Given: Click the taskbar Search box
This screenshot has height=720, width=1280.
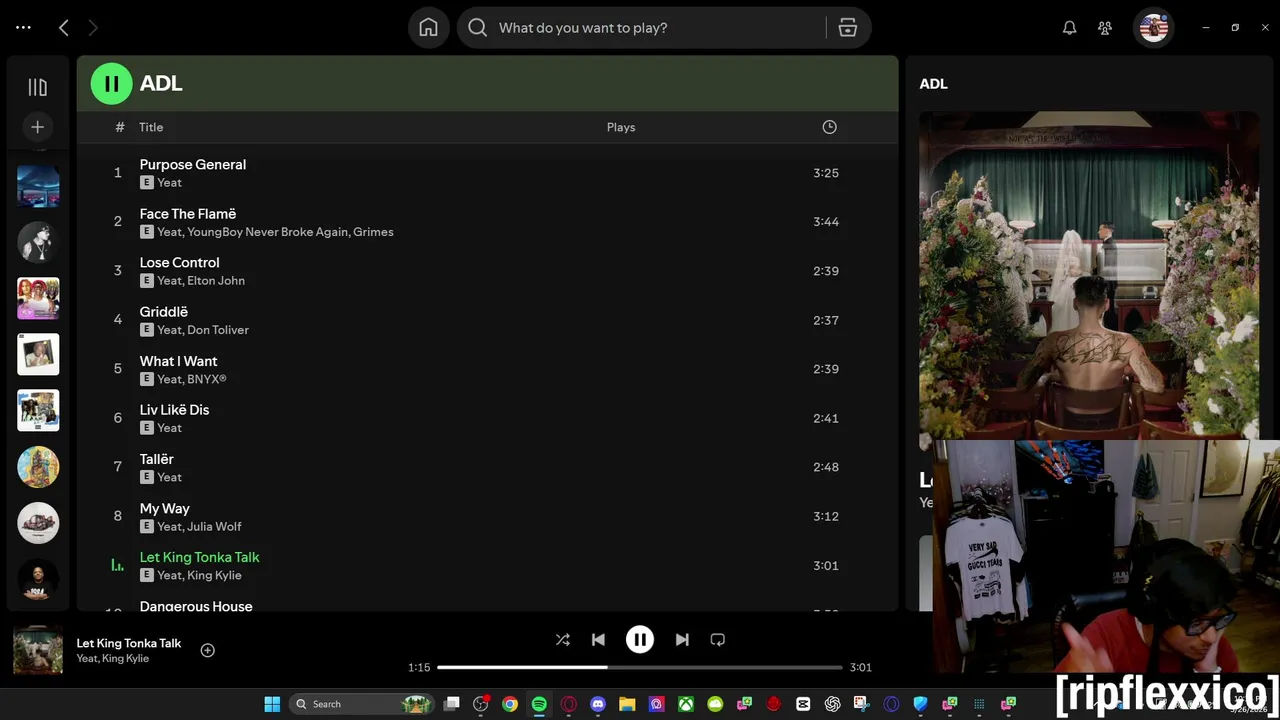Looking at the screenshot, I should 363,704.
